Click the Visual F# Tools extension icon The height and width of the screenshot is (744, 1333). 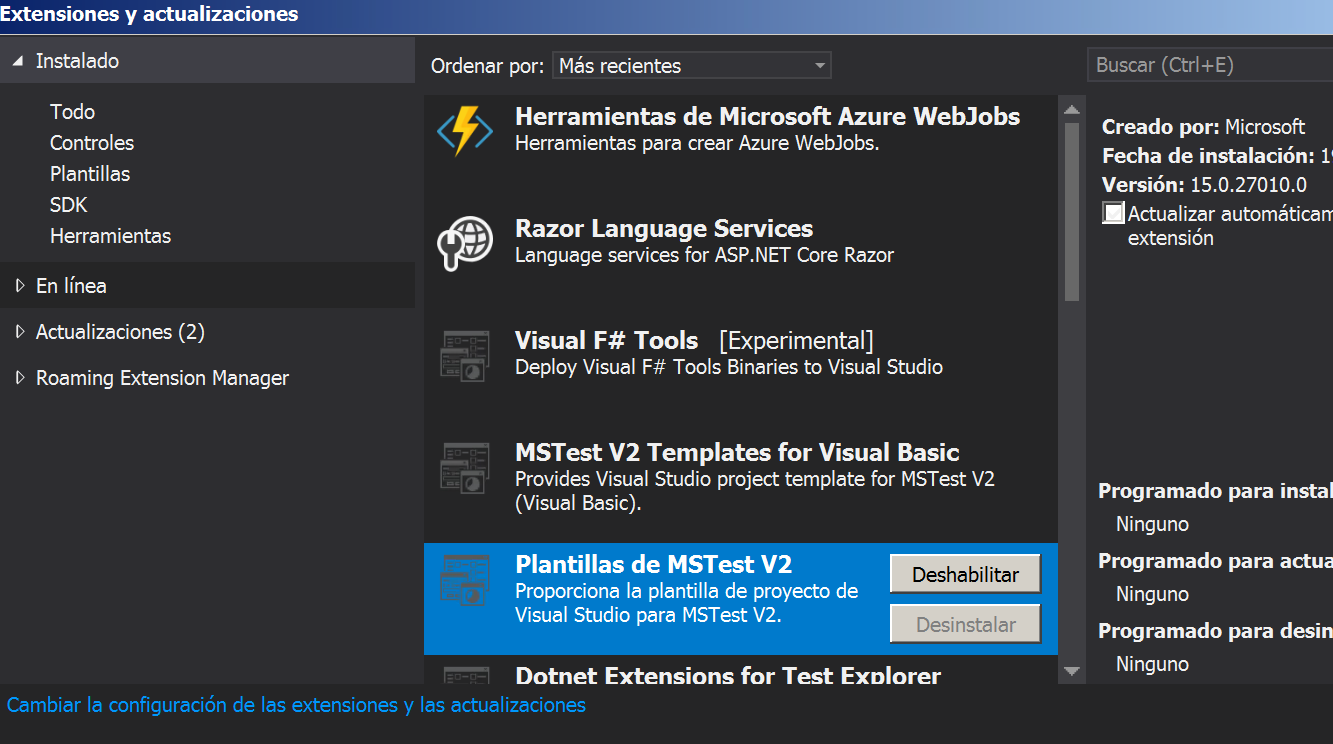point(465,355)
